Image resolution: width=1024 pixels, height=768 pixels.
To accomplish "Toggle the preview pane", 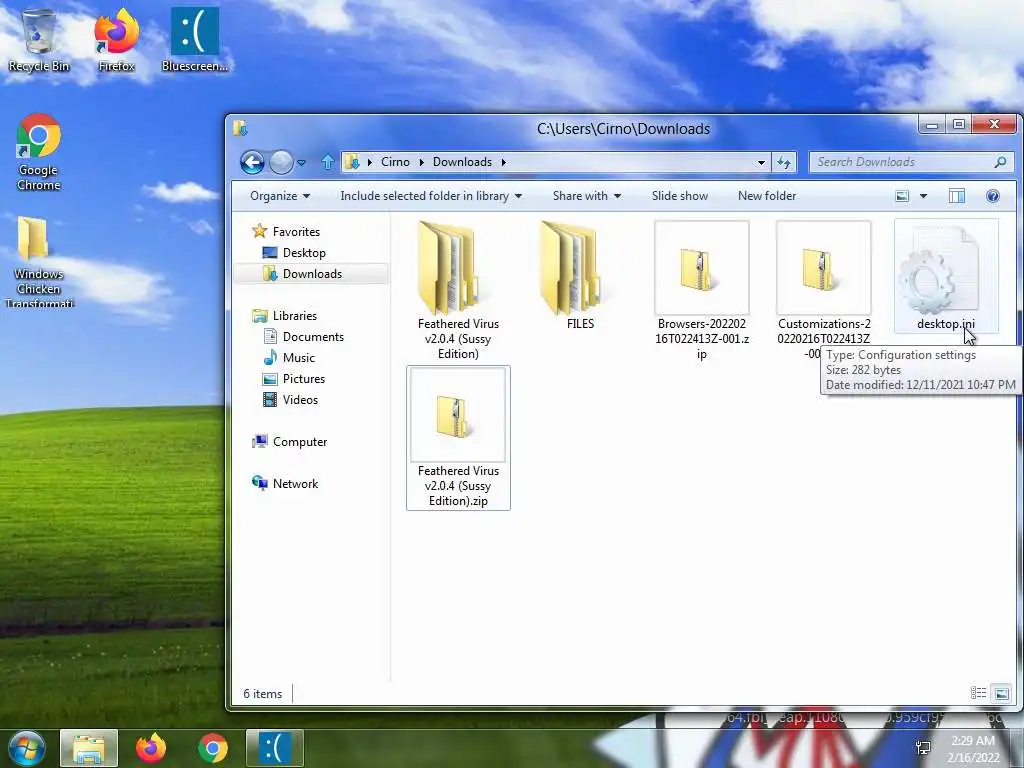I will tap(957, 196).
